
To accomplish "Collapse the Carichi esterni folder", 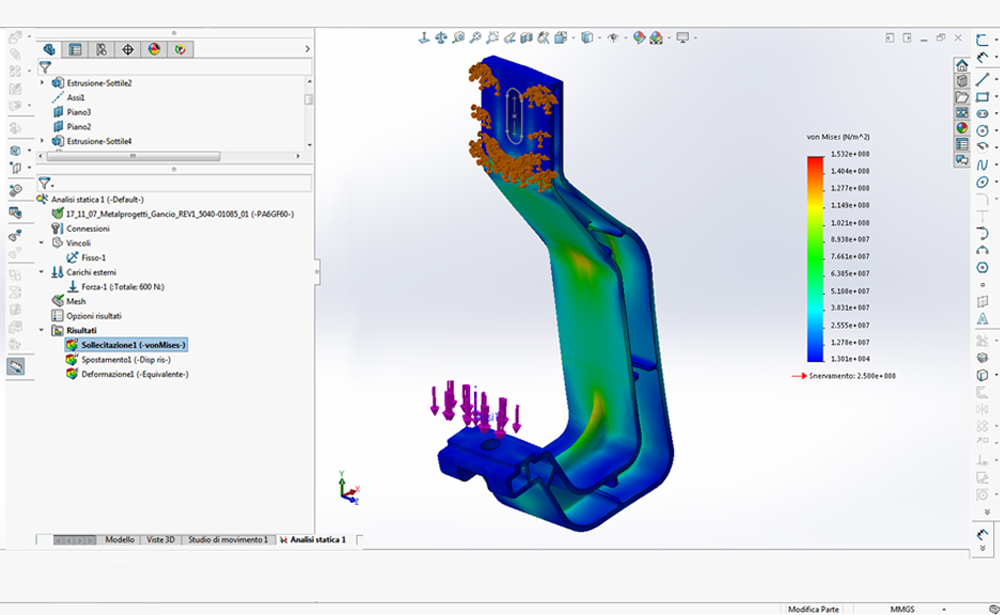I will [42, 272].
